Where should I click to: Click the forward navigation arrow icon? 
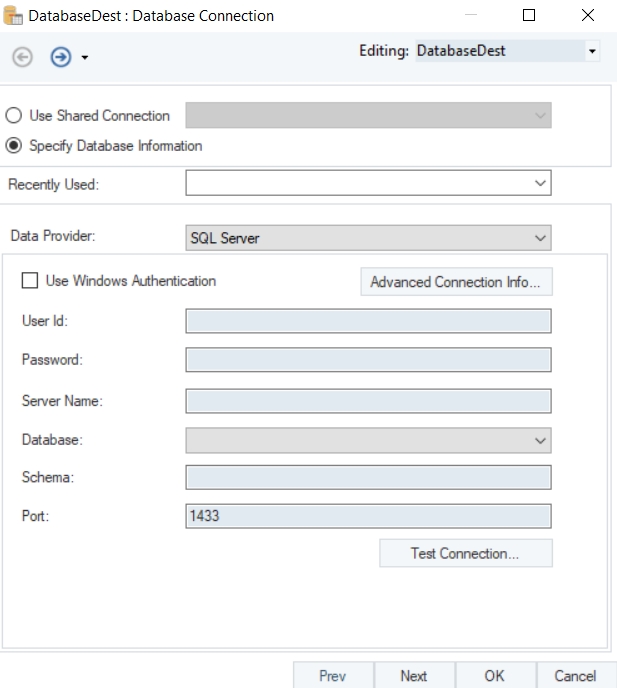[x=60, y=57]
